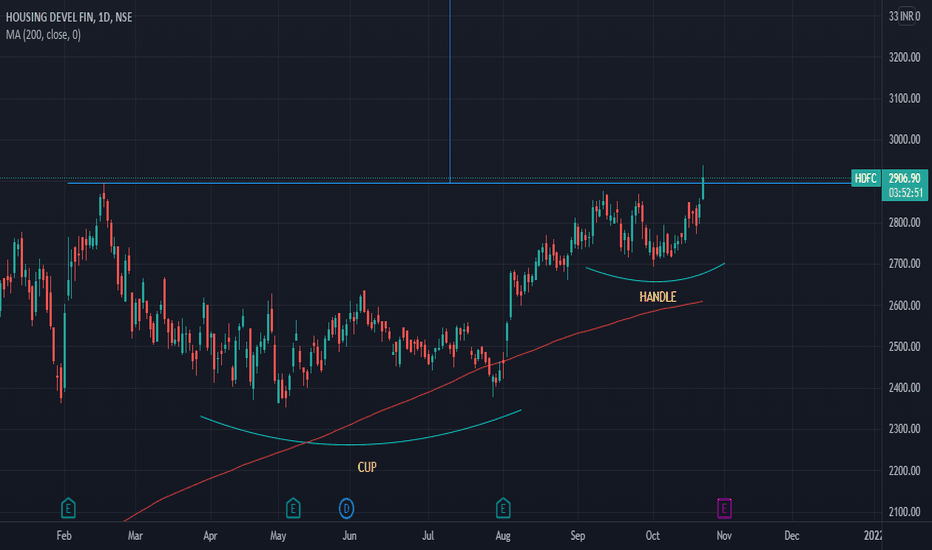The image size is (932, 550).
Task: Click the 3200.00 price axis label
Action: click(904, 58)
